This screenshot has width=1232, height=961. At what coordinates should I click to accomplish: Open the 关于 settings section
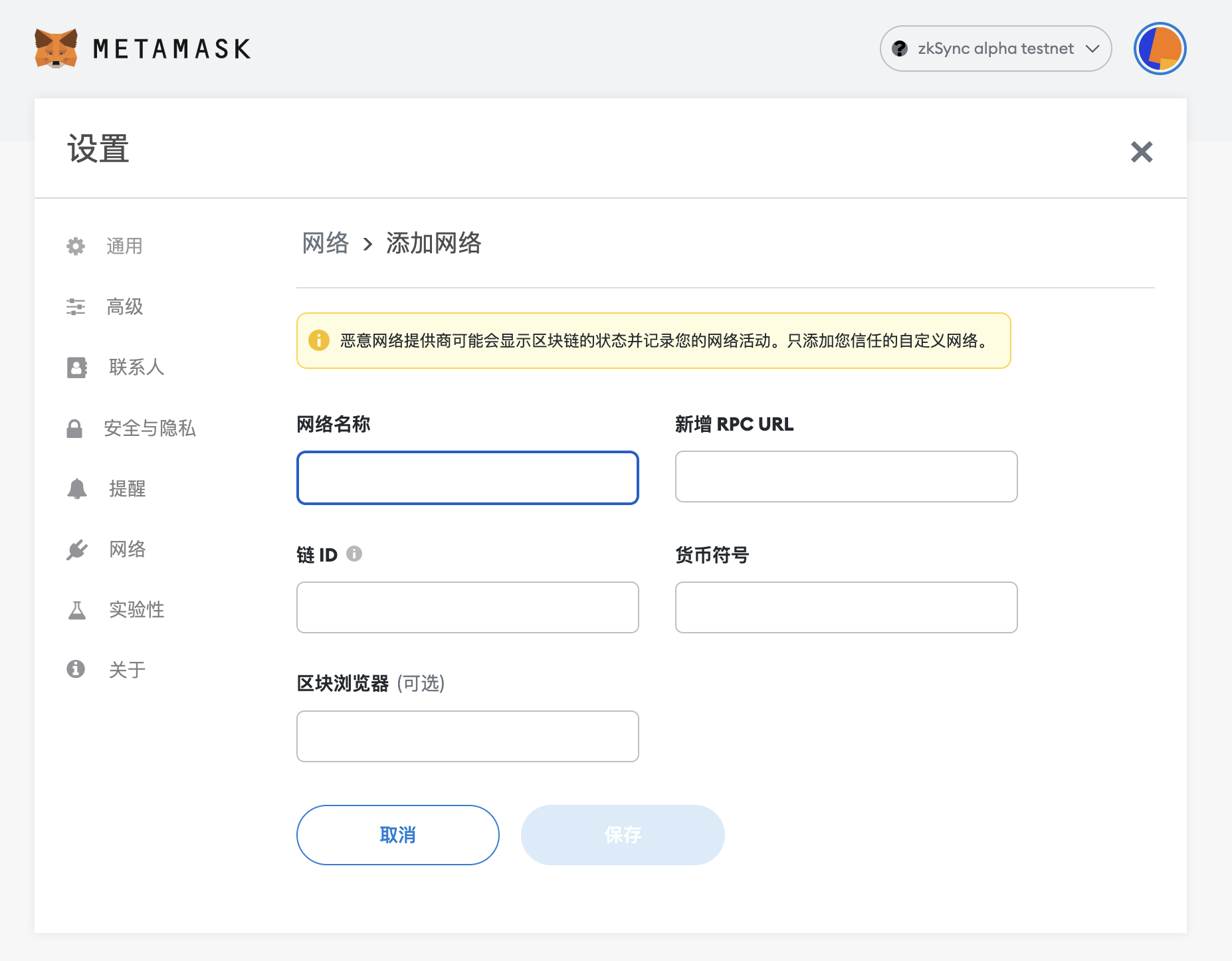coord(127,670)
